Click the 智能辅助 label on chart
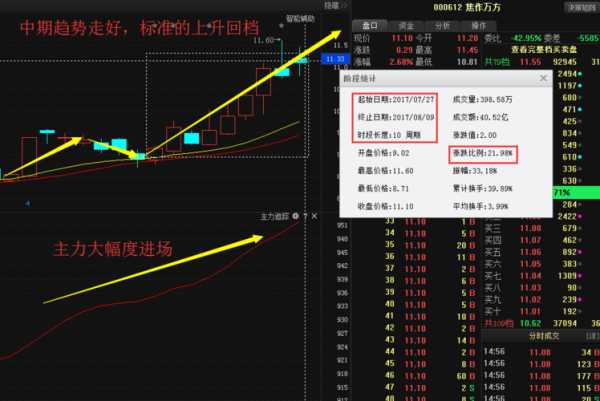 click(300, 18)
